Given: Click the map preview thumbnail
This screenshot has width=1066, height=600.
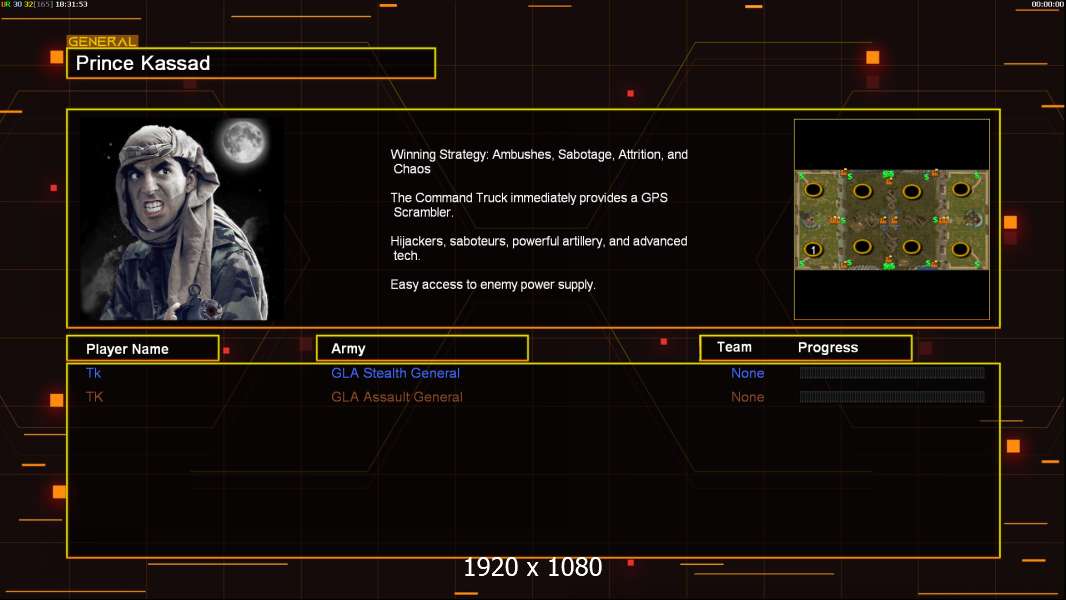Looking at the screenshot, I should coord(891,219).
